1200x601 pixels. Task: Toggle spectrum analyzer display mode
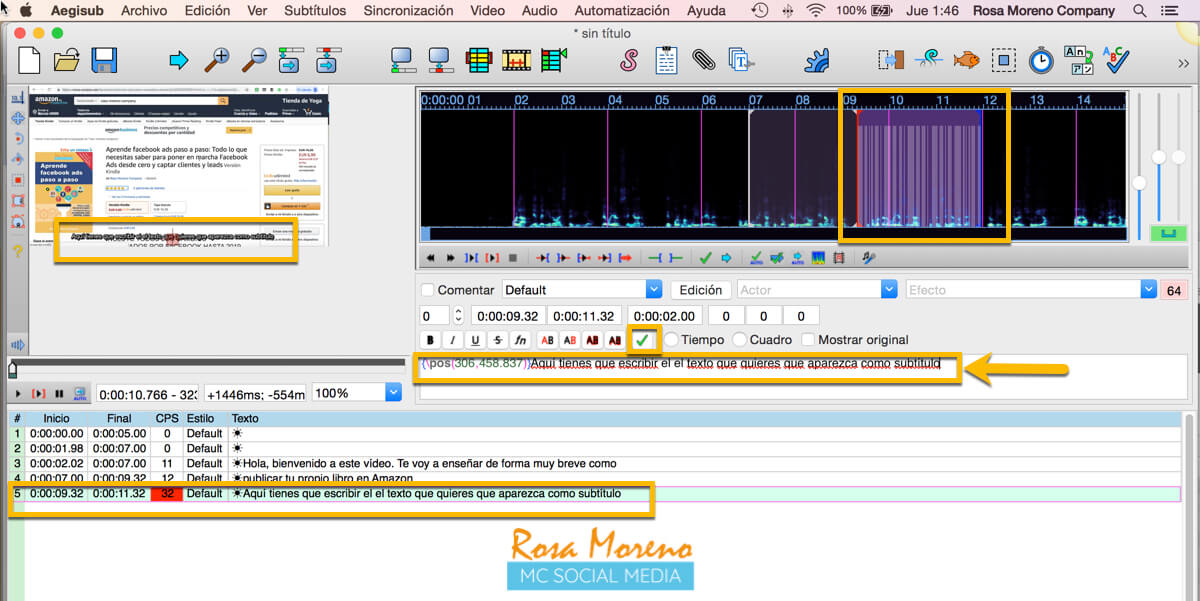click(x=819, y=258)
